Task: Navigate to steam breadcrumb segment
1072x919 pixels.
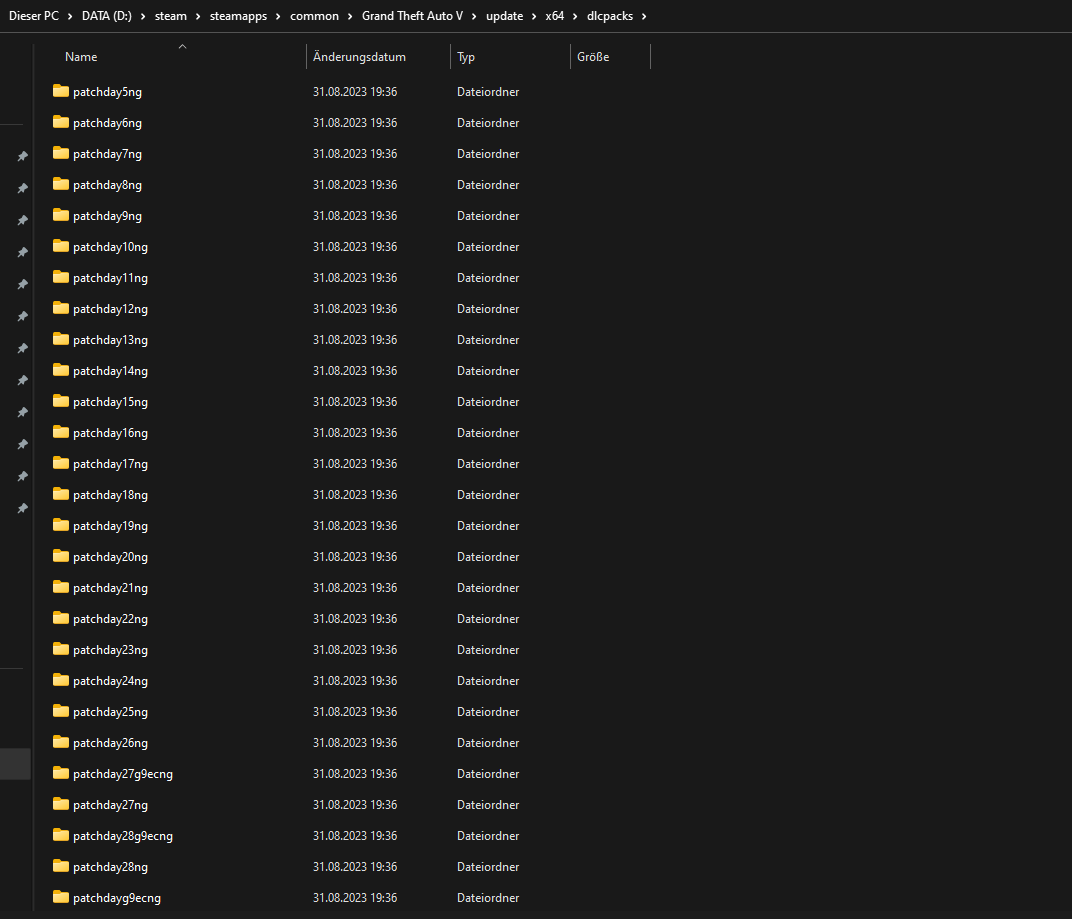Action: point(171,16)
